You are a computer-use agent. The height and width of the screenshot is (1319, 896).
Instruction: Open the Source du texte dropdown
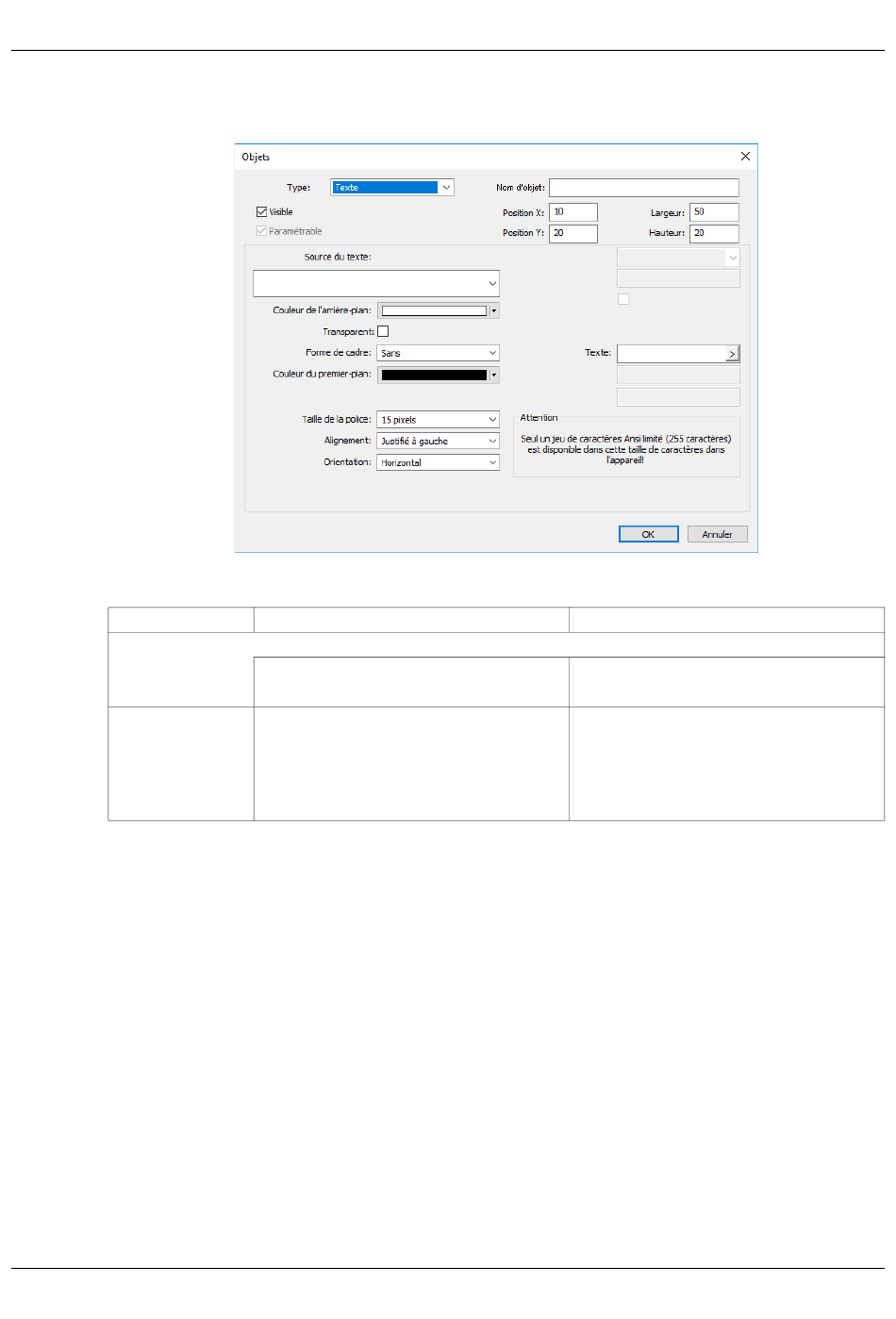point(376,283)
